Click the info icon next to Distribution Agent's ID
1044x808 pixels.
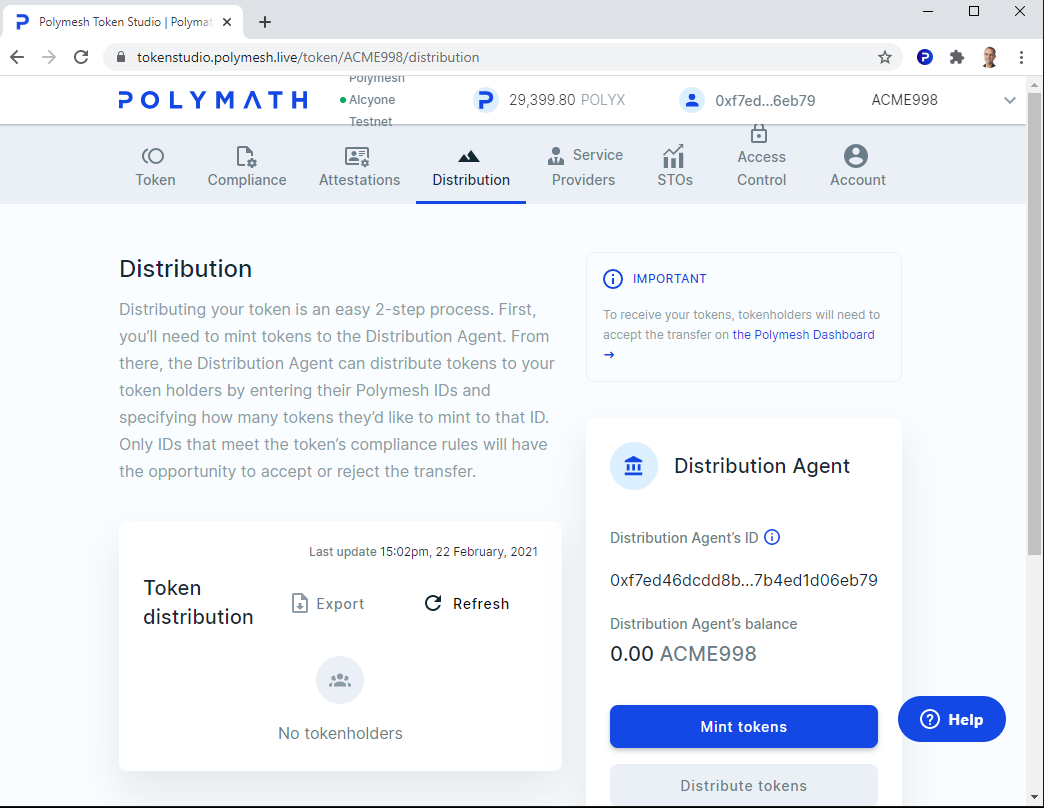coord(772,537)
